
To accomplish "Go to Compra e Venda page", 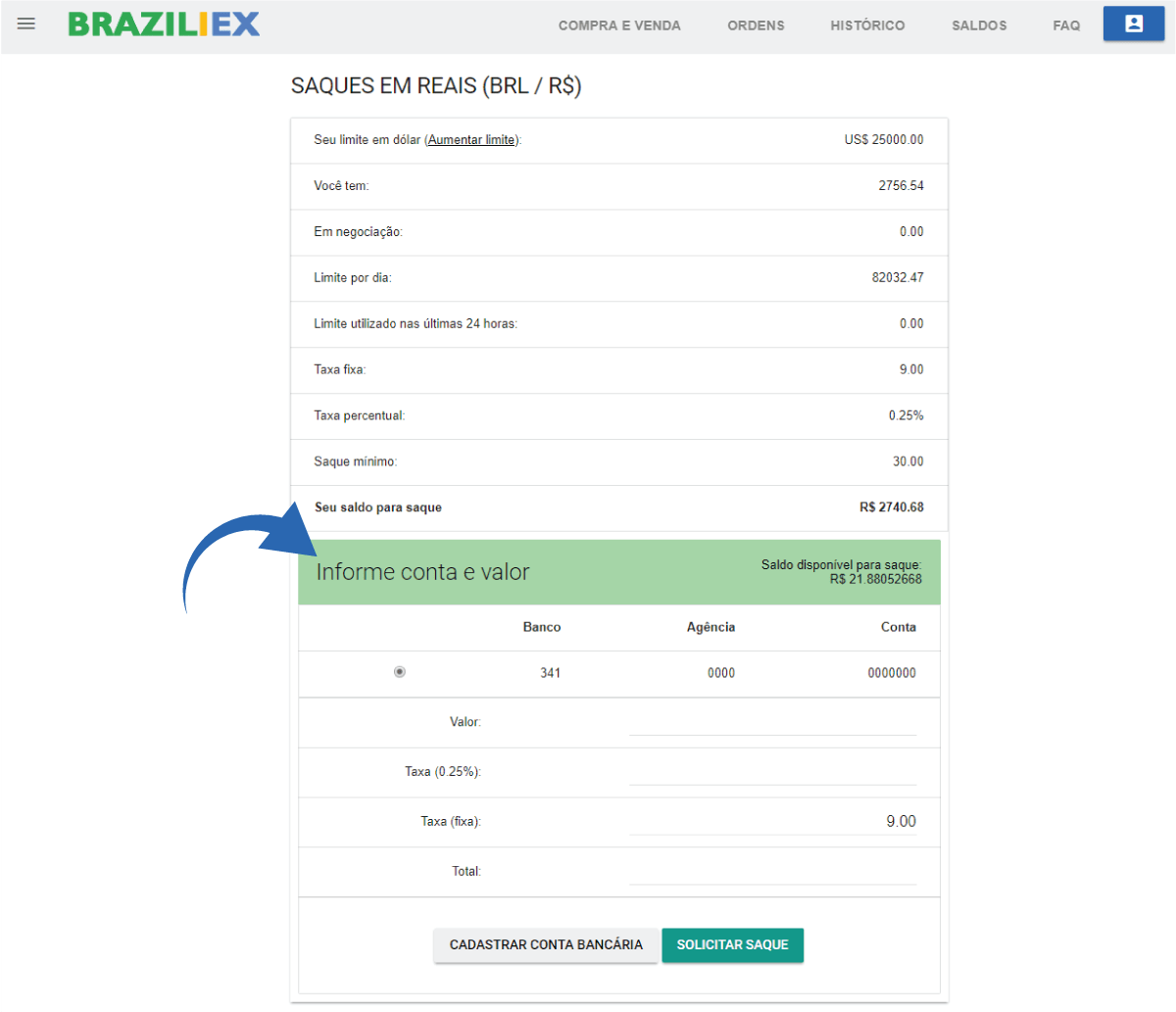I will (619, 25).
